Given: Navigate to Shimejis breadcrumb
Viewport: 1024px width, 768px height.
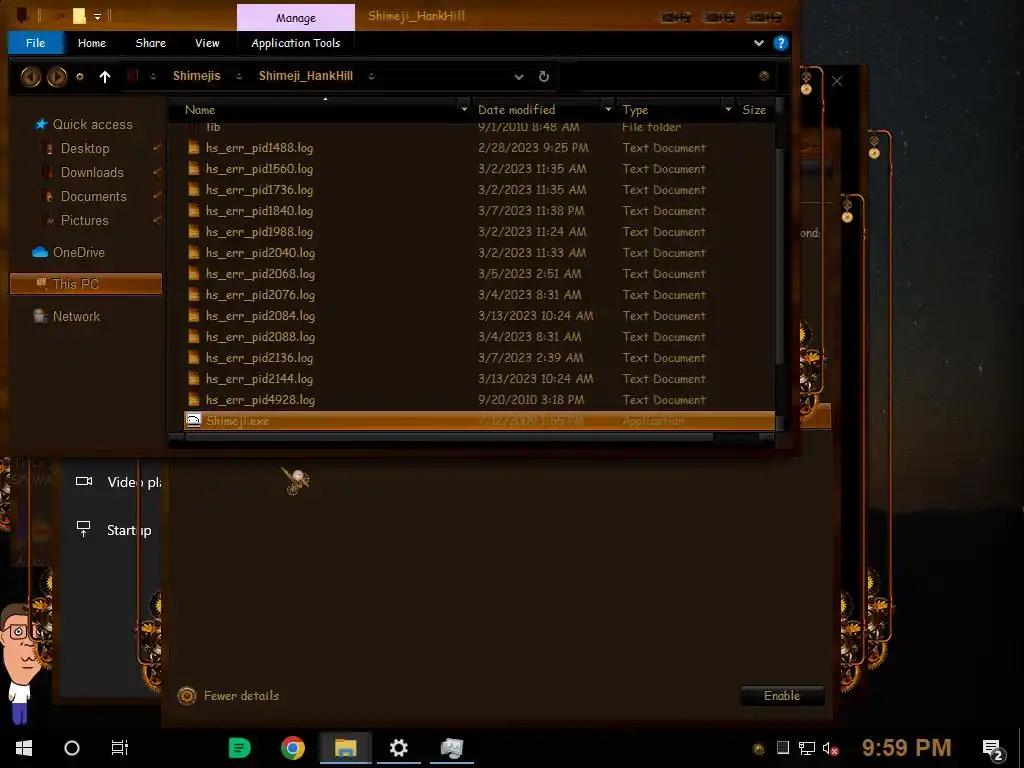Looking at the screenshot, I should click(x=197, y=76).
